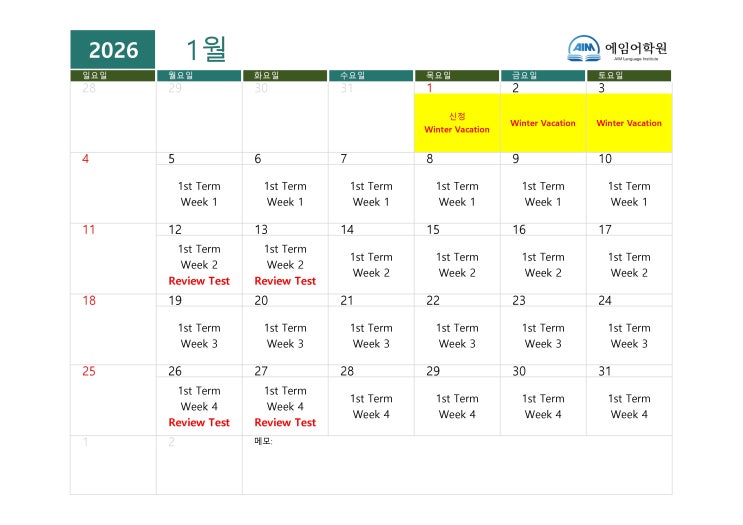Image resolution: width=743 pixels, height=525 pixels.
Task: Select date number 25 Sunday
Action: 89,371
